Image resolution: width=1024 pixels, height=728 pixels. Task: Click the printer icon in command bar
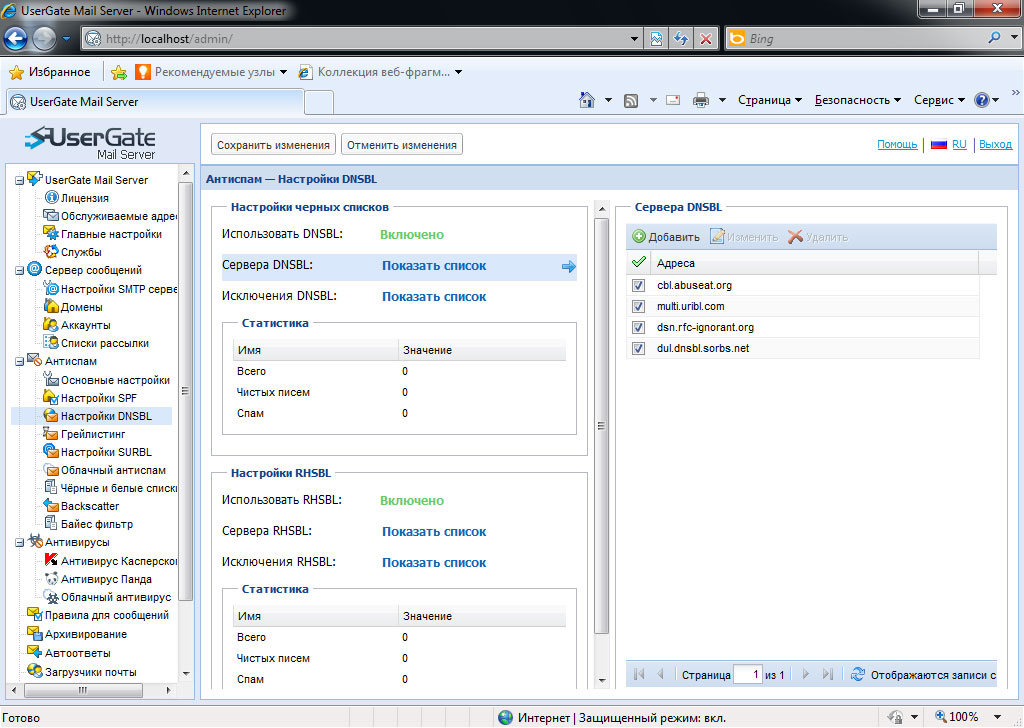click(701, 100)
